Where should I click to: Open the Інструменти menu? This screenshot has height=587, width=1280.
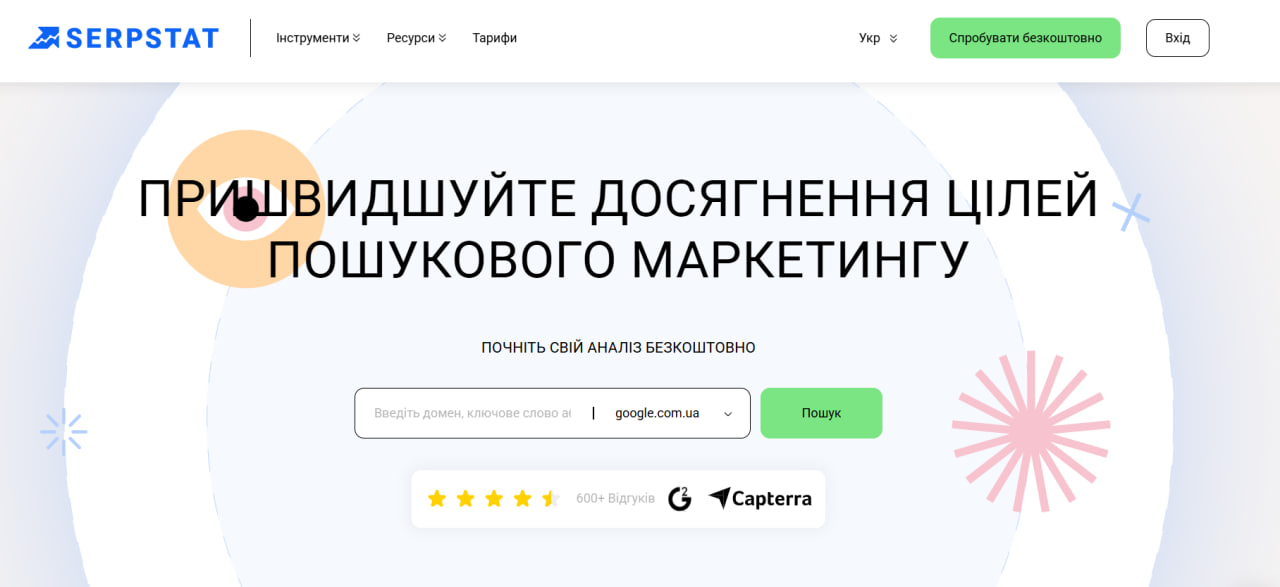[x=318, y=38]
